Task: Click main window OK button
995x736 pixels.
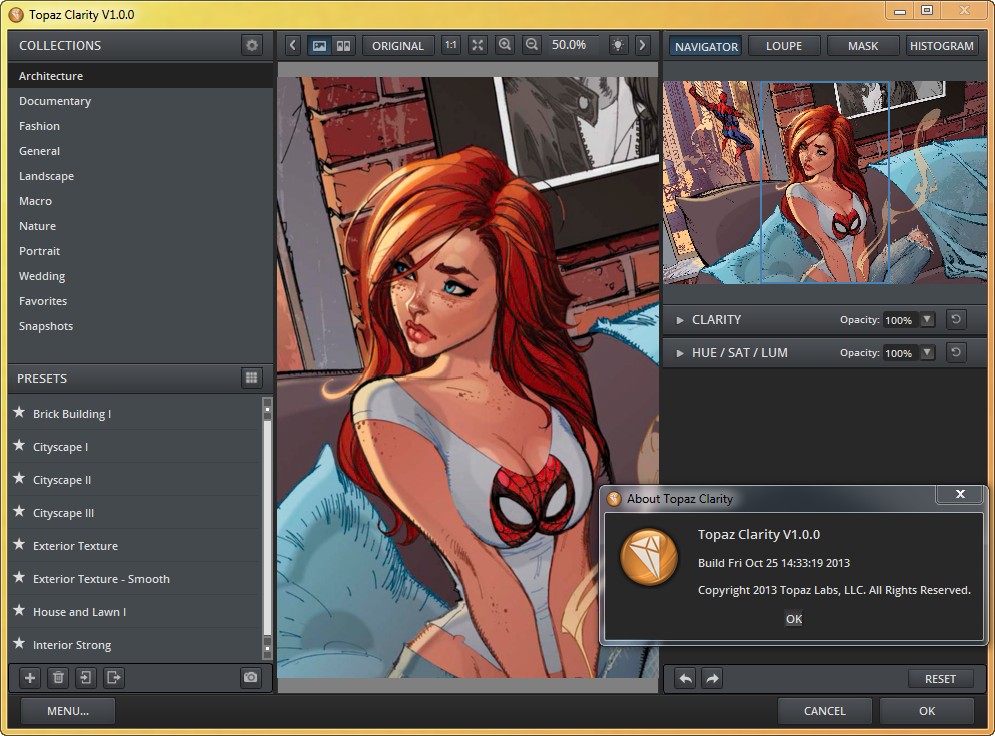Action: (x=926, y=711)
